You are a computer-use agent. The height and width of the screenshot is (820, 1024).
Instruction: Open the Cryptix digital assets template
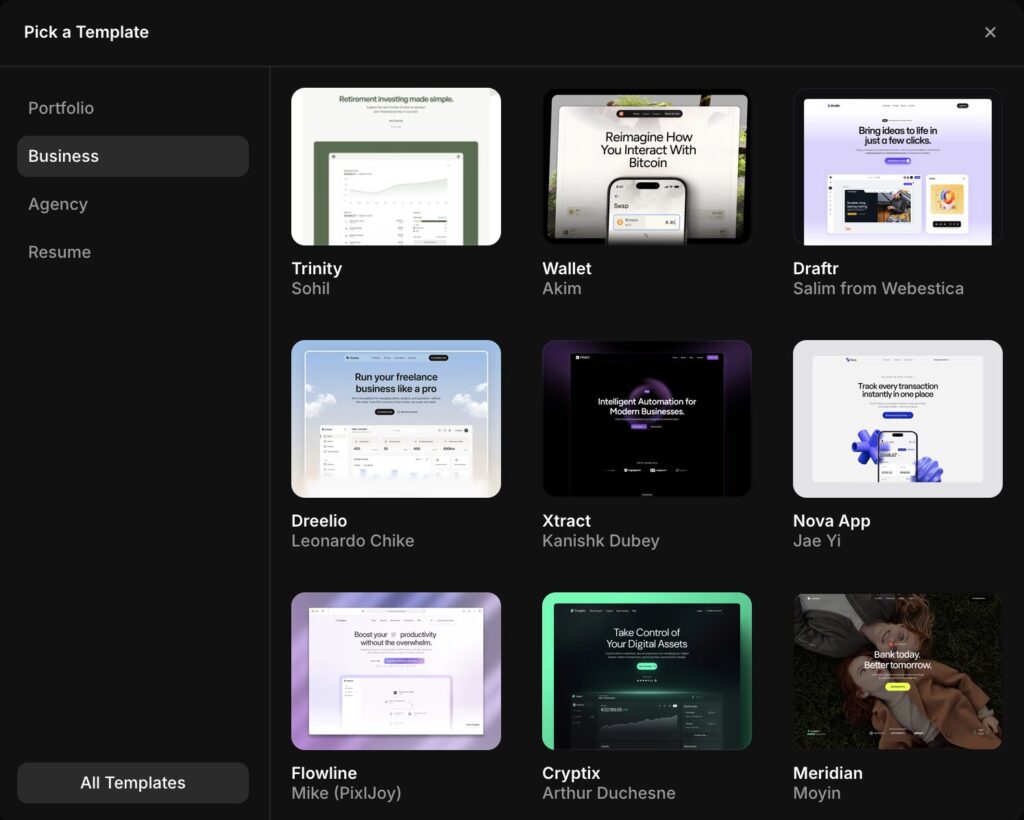click(x=647, y=671)
